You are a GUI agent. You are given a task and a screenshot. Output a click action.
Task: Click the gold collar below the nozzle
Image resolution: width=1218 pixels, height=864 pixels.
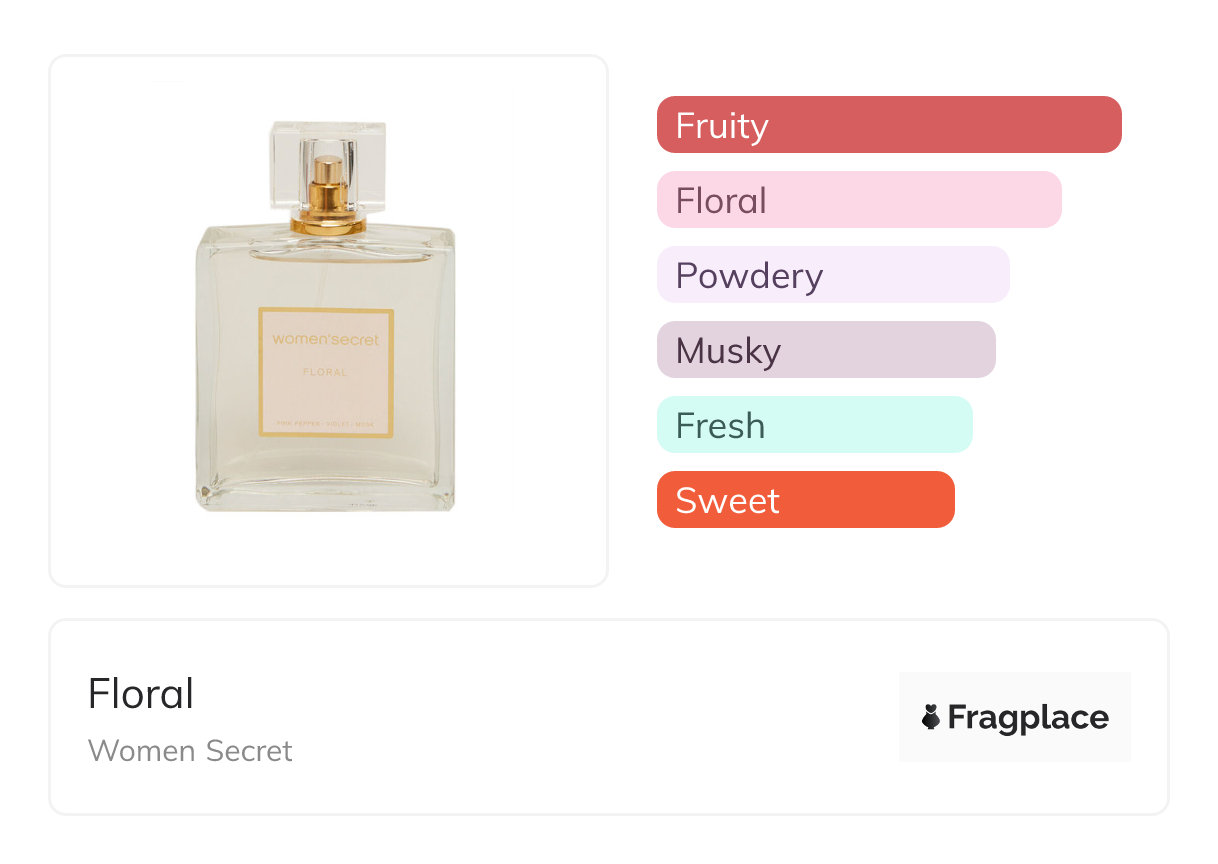[x=327, y=224]
